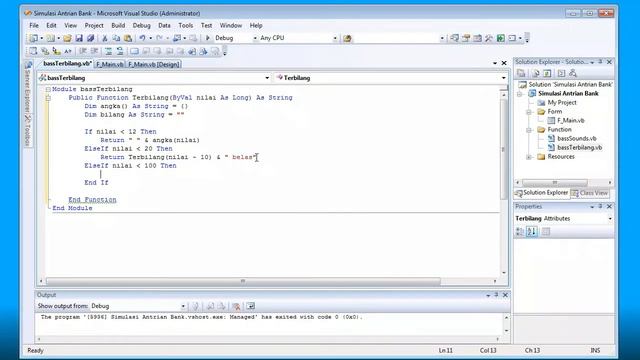Open the Project menu
The width and height of the screenshot is (640, 360).
click(94, 25)
